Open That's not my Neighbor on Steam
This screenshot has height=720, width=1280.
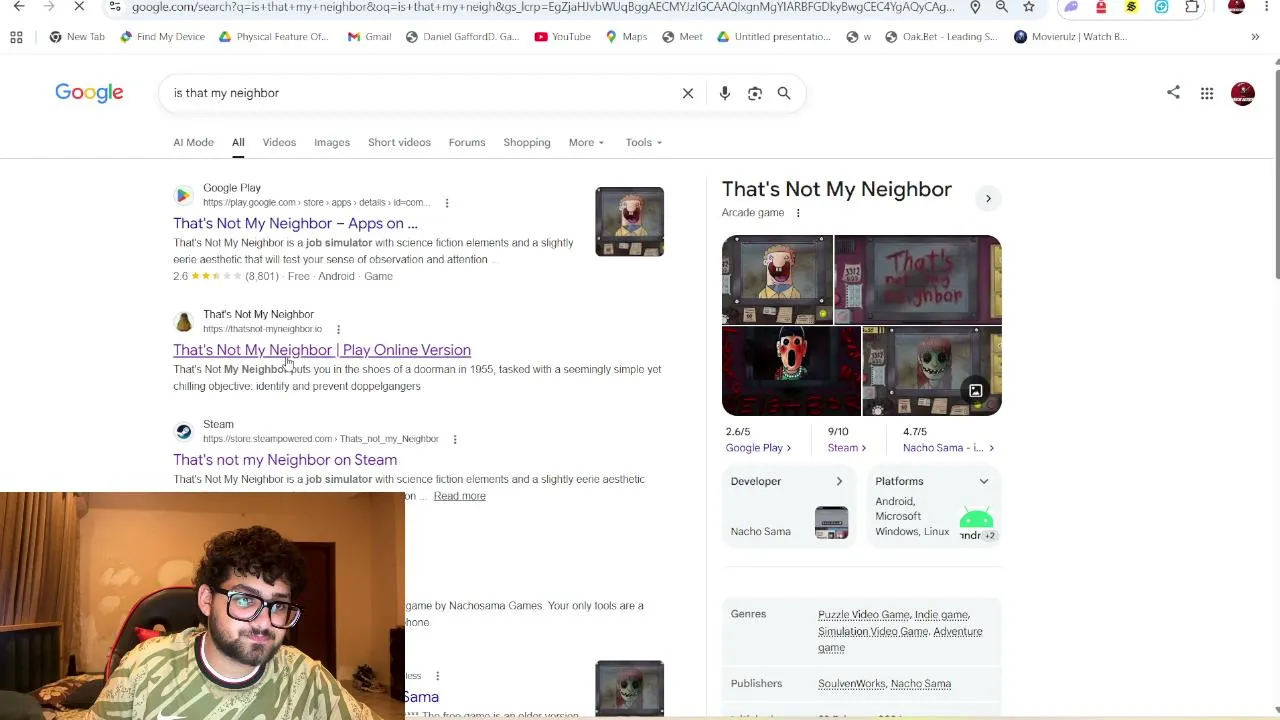285,460
